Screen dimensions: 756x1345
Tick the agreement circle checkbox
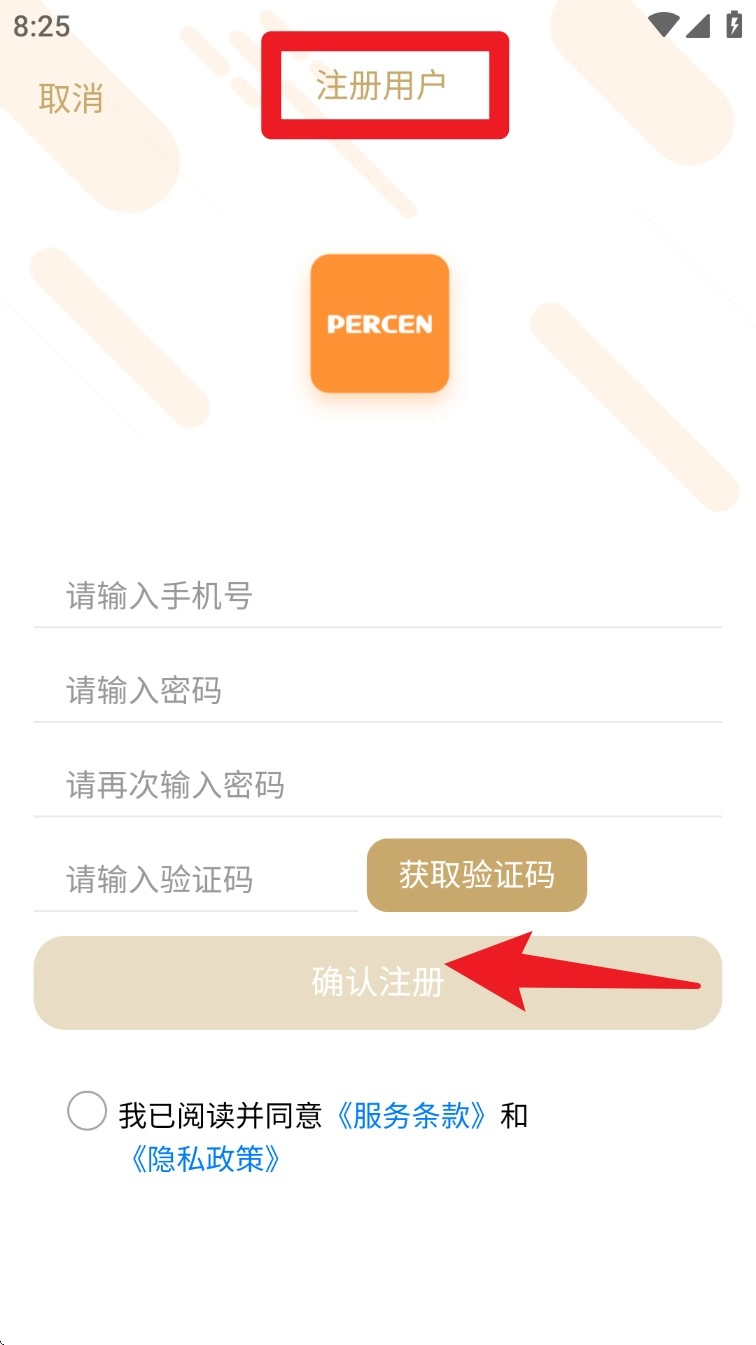click(87, 1111)
